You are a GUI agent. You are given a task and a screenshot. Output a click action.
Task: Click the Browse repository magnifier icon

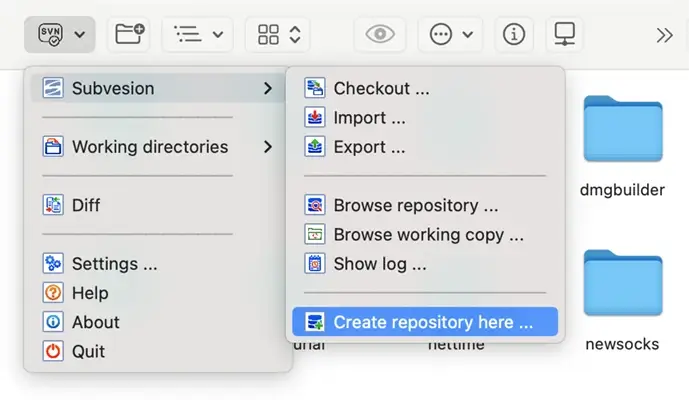315,205
